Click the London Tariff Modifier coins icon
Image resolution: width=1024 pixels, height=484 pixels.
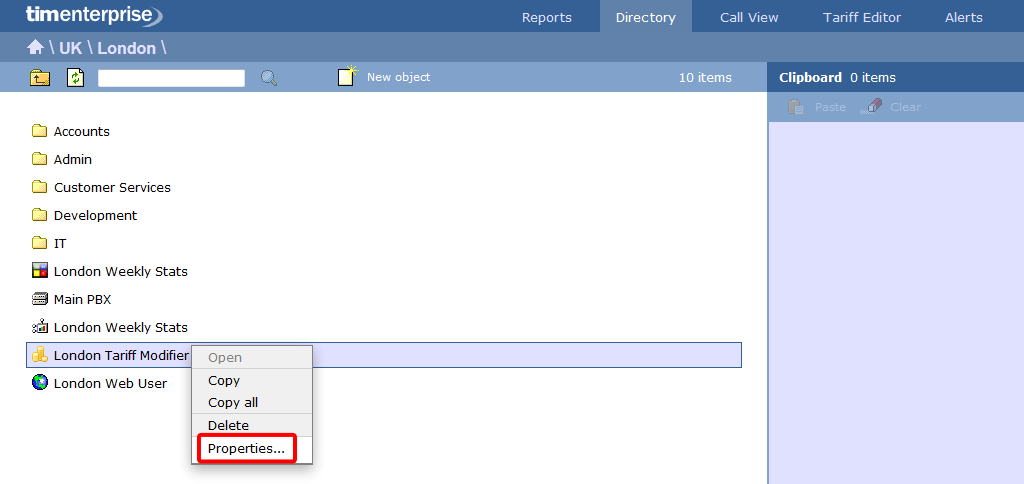[40, 355]
